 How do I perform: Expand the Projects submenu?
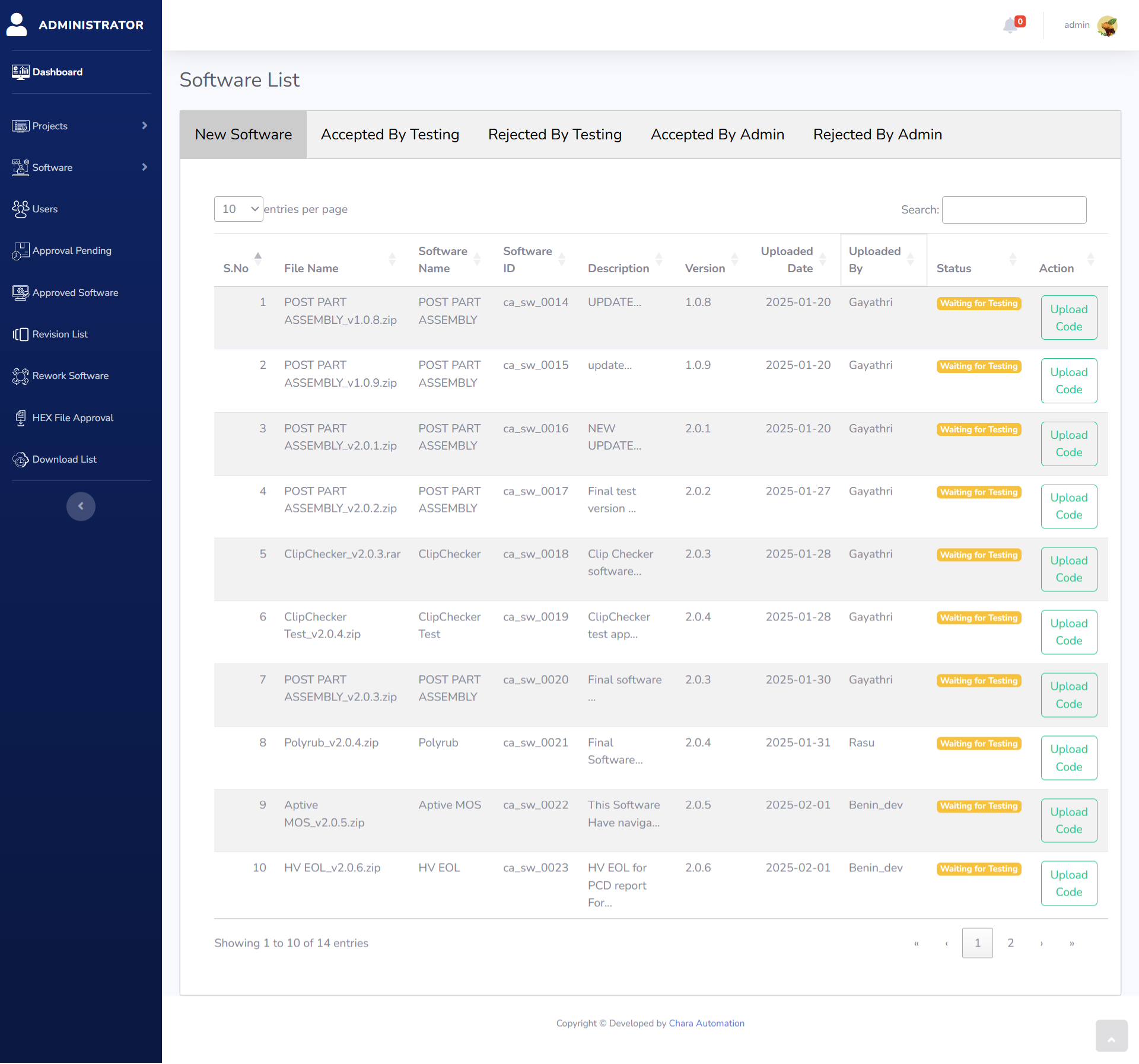pos(80,126)
